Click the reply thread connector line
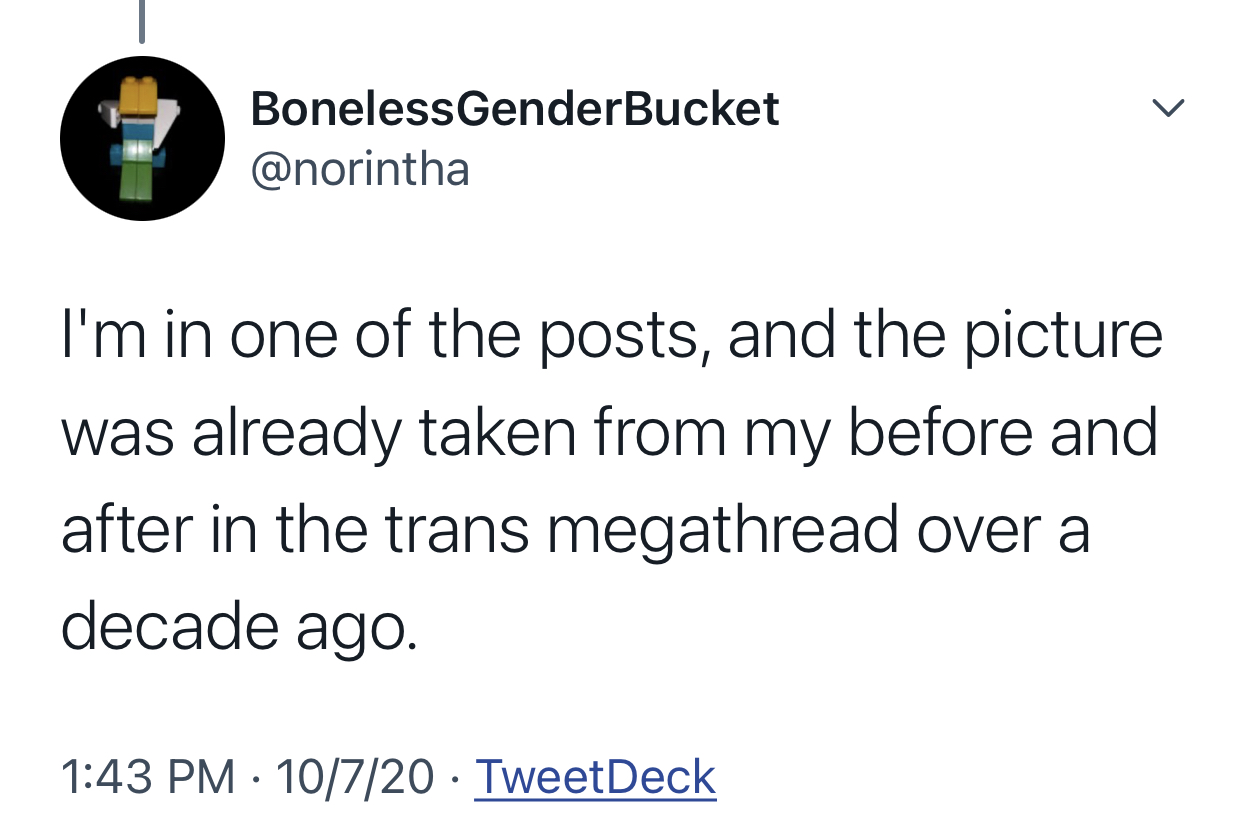 click(141, 21)
